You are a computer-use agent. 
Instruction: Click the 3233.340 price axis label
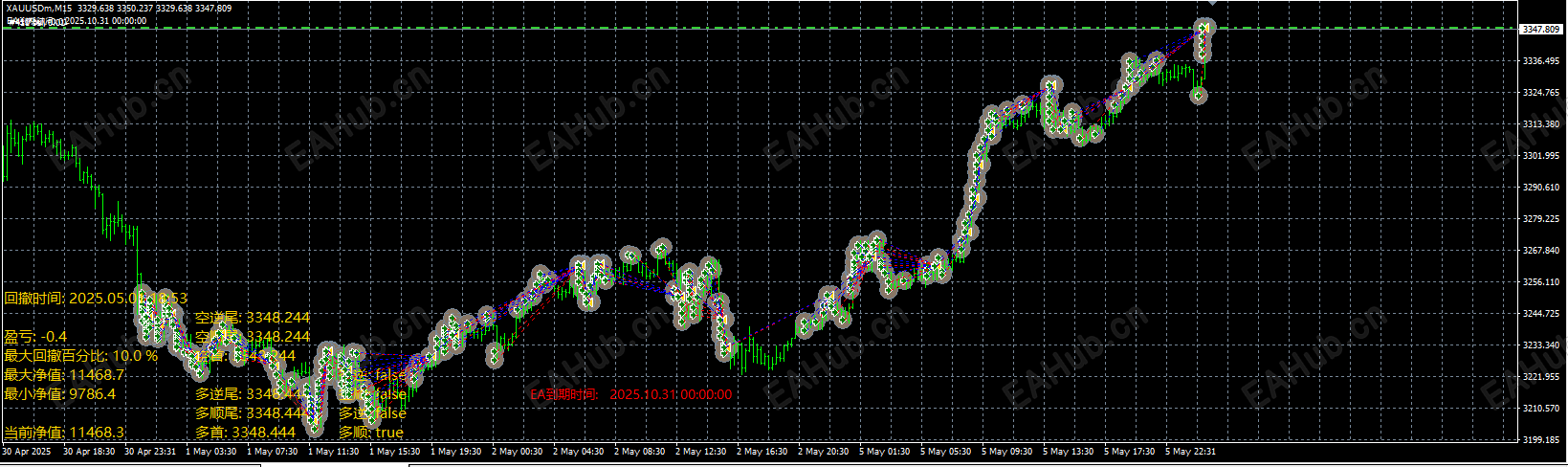pos(1540,345)
